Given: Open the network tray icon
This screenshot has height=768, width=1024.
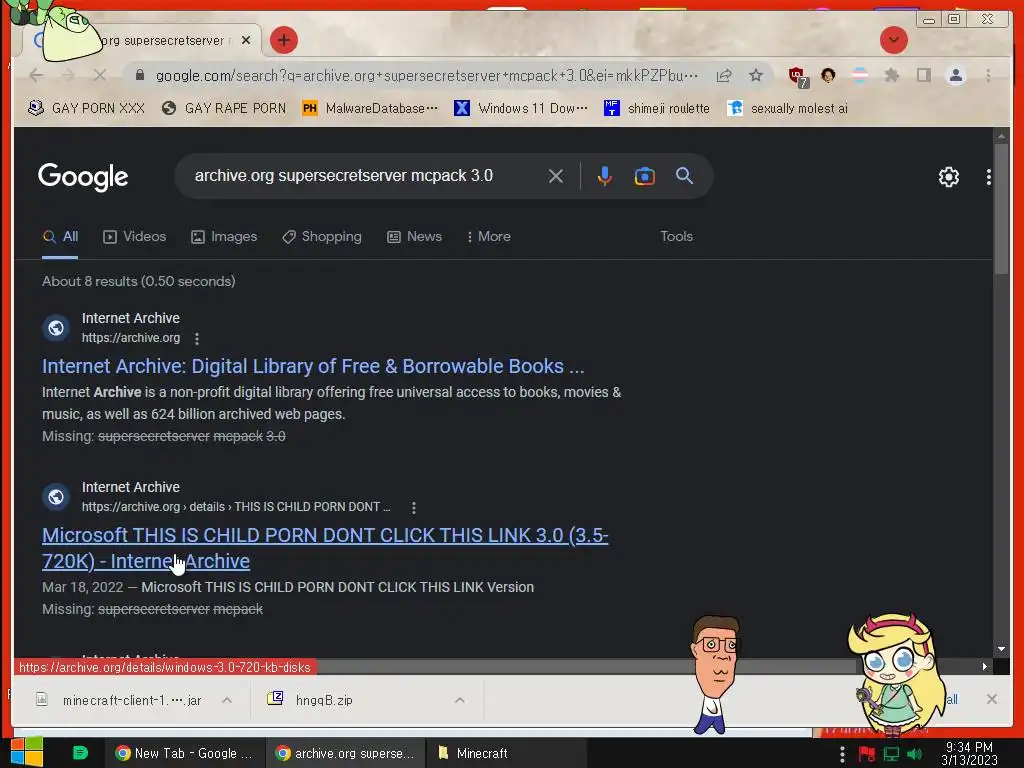Looking at the screenshot, I should click(x=891, y=754).
